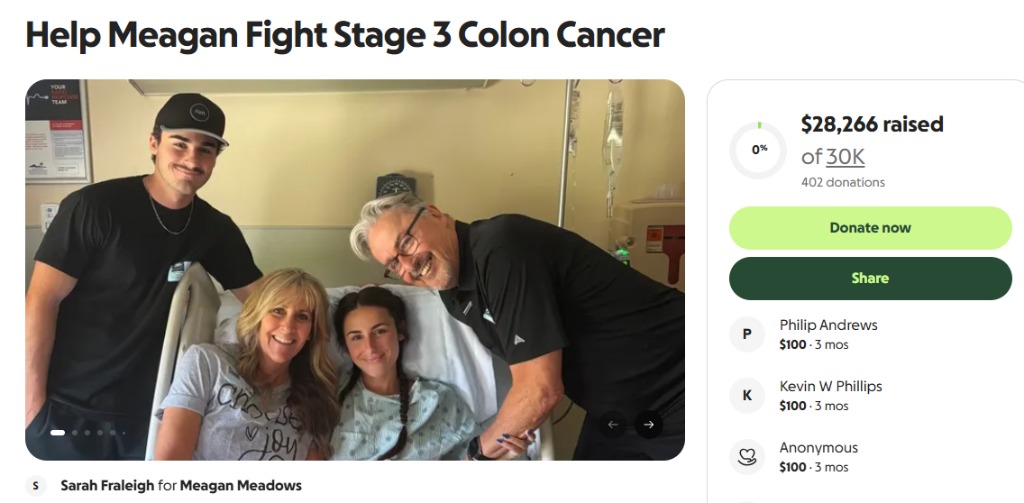Click the circular 0% progress indicator

point(759,150)
